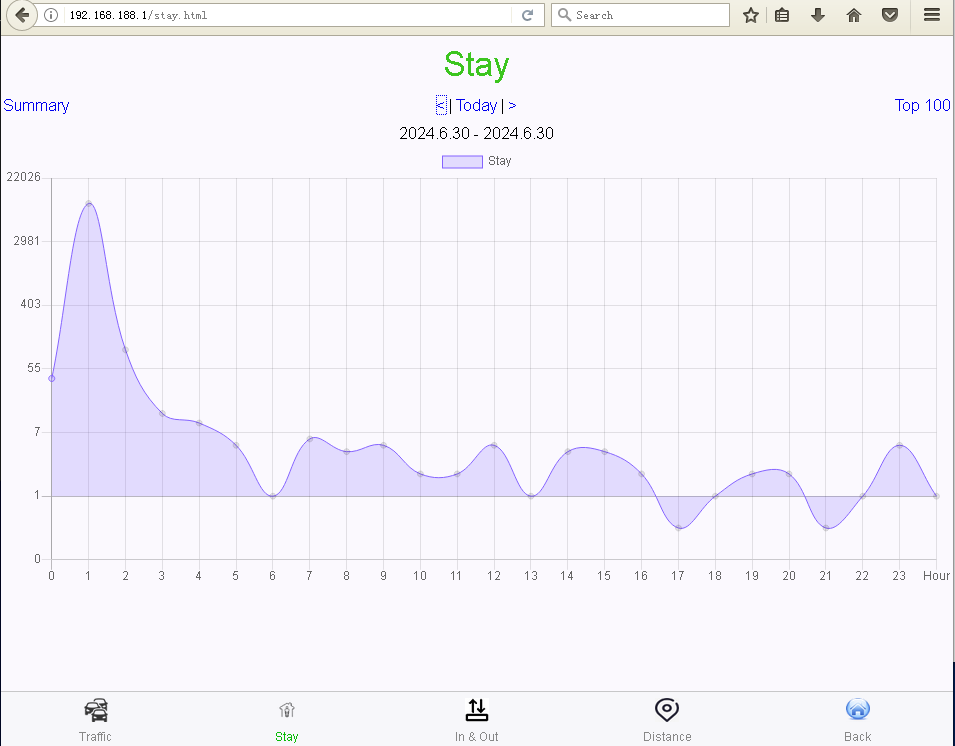Select the Back tab label

858,736
